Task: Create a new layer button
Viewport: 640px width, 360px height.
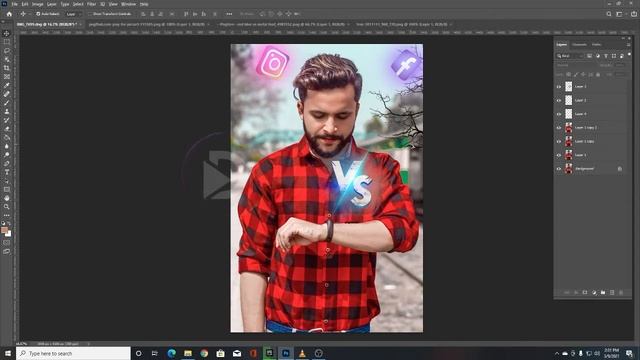Action: [612, 293]
